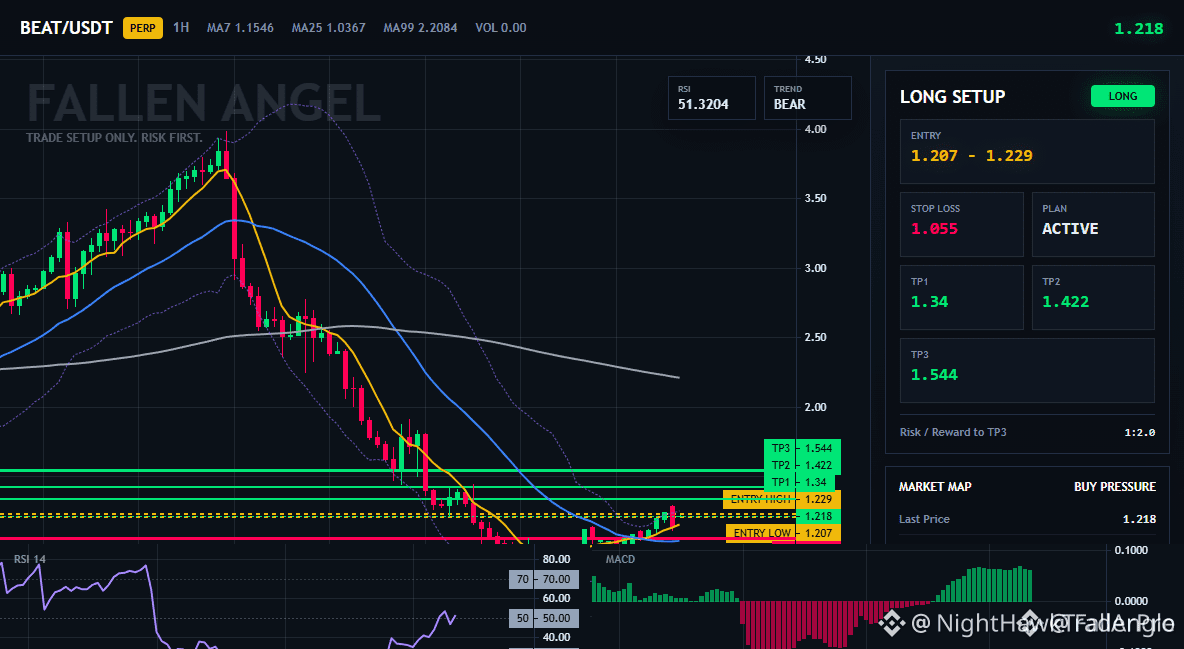Click the RSI 51.3204 info box
Image resolution: width=1184 pixels, height=649 pixels.
click(711, 97)
